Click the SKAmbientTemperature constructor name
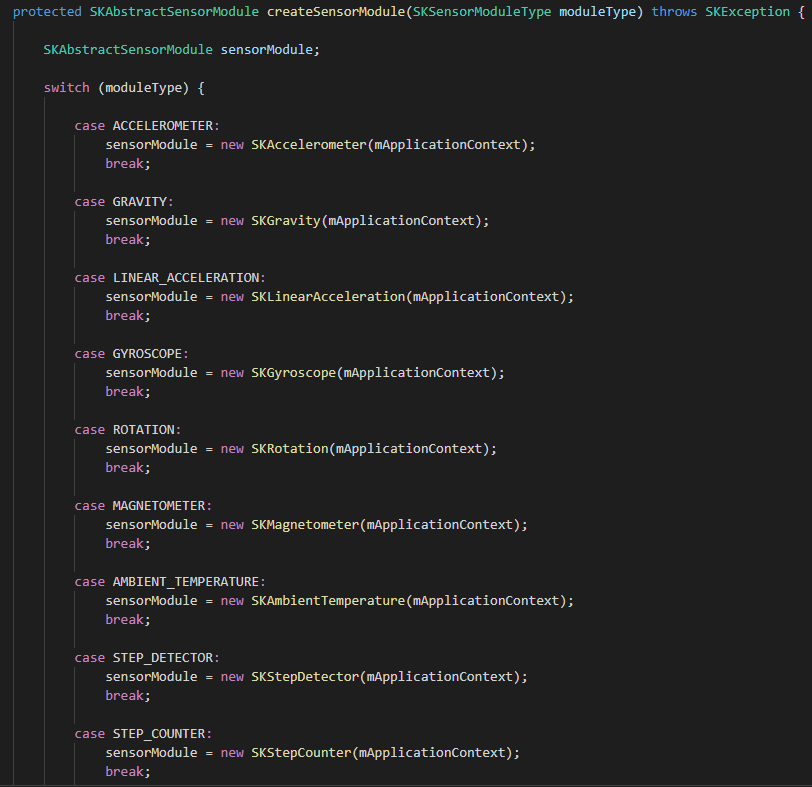This screenshot has height=787, width=812. (x=328, y=600)
